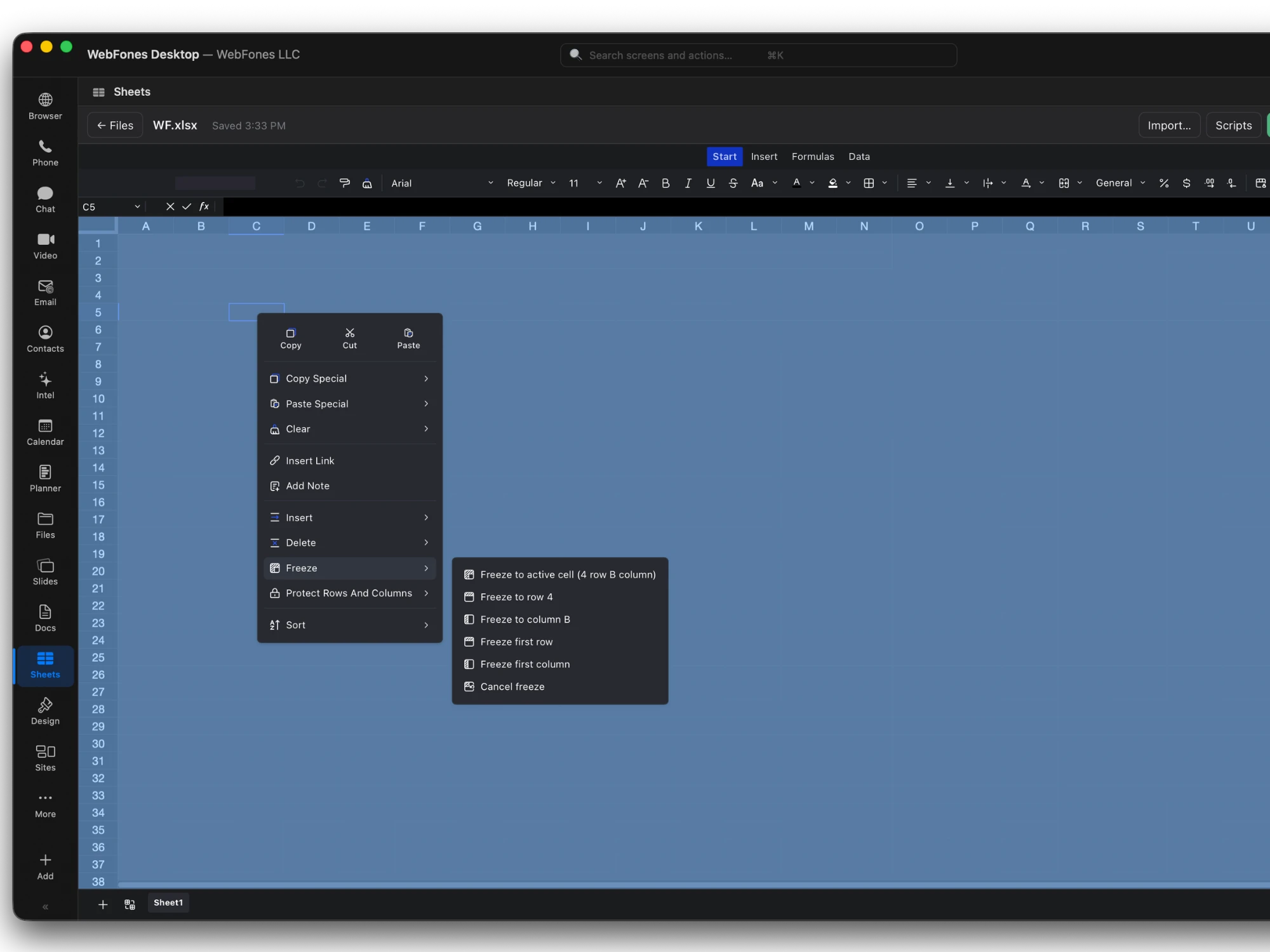
Task: Click the paint format icon in toolbar
Action: pos(345,183)
